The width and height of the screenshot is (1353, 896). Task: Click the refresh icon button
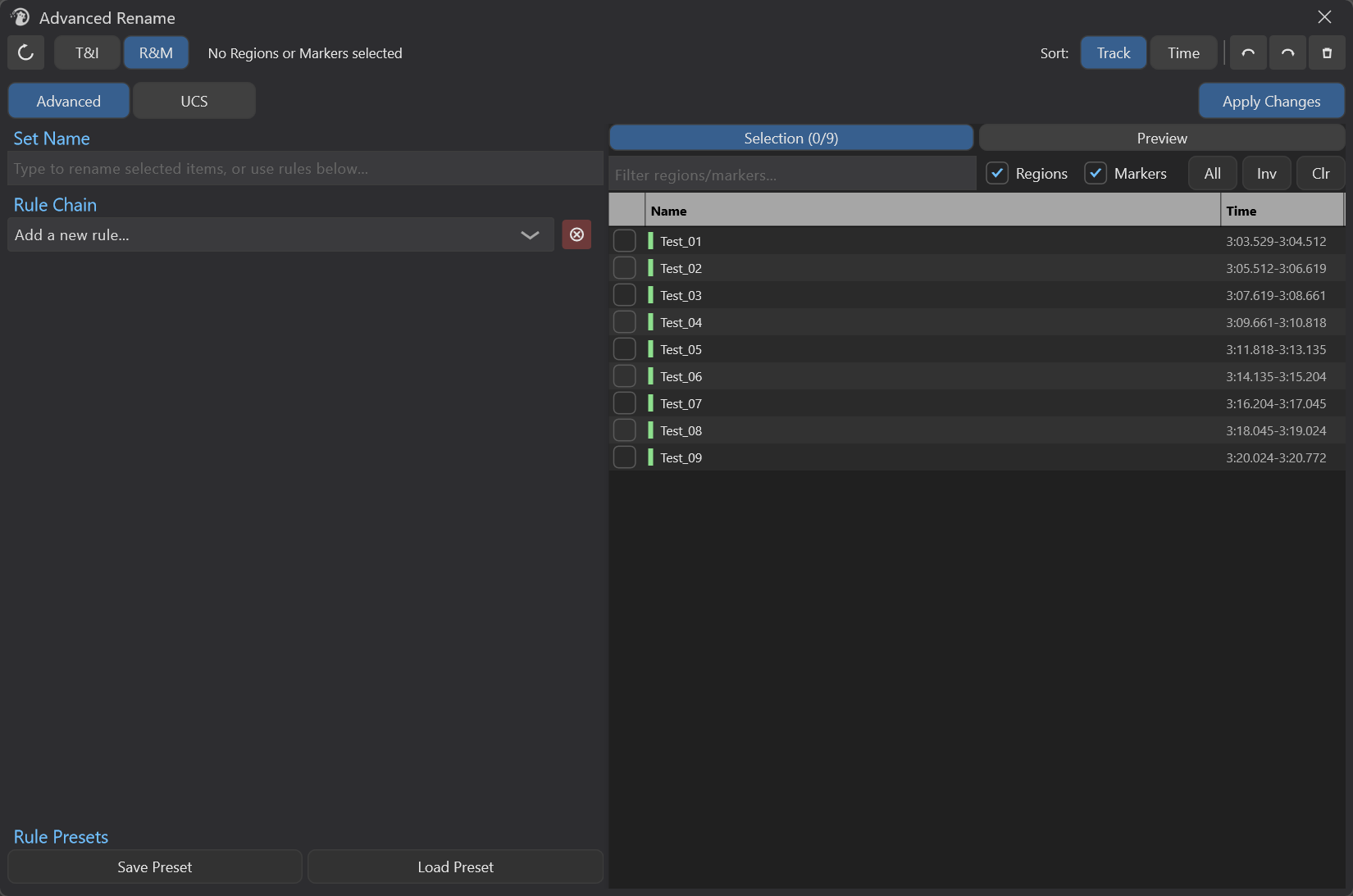click(25, 53)
